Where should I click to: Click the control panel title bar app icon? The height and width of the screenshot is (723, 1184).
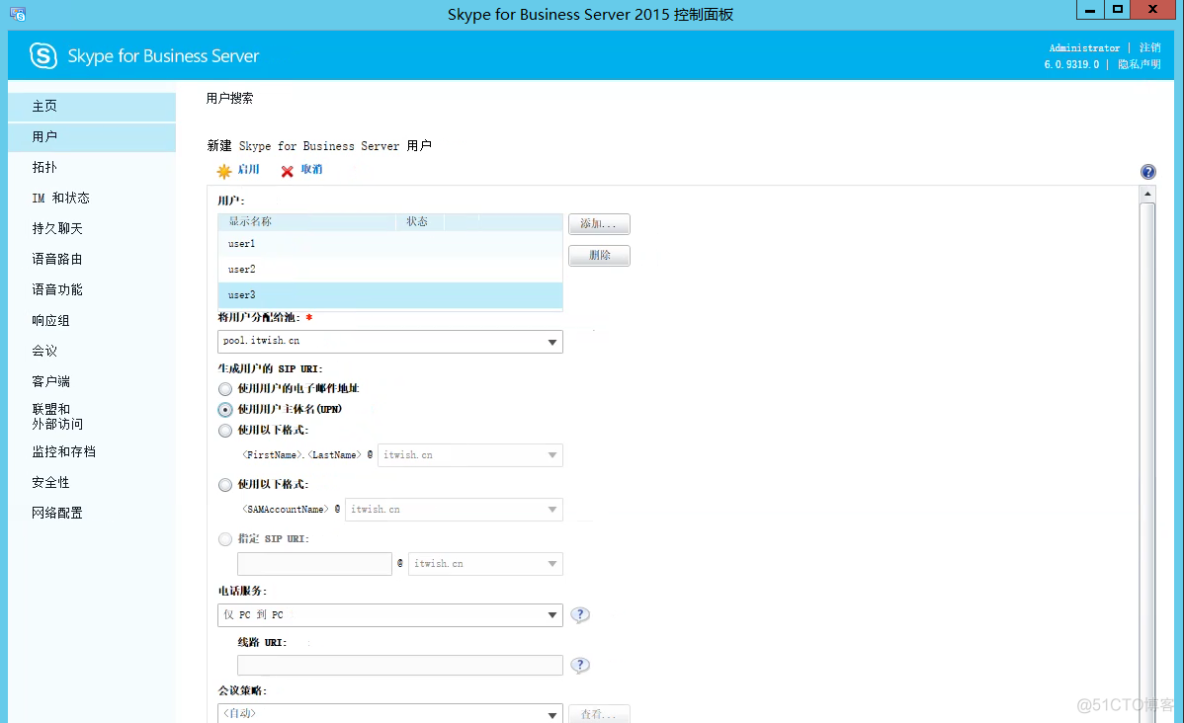17,14
